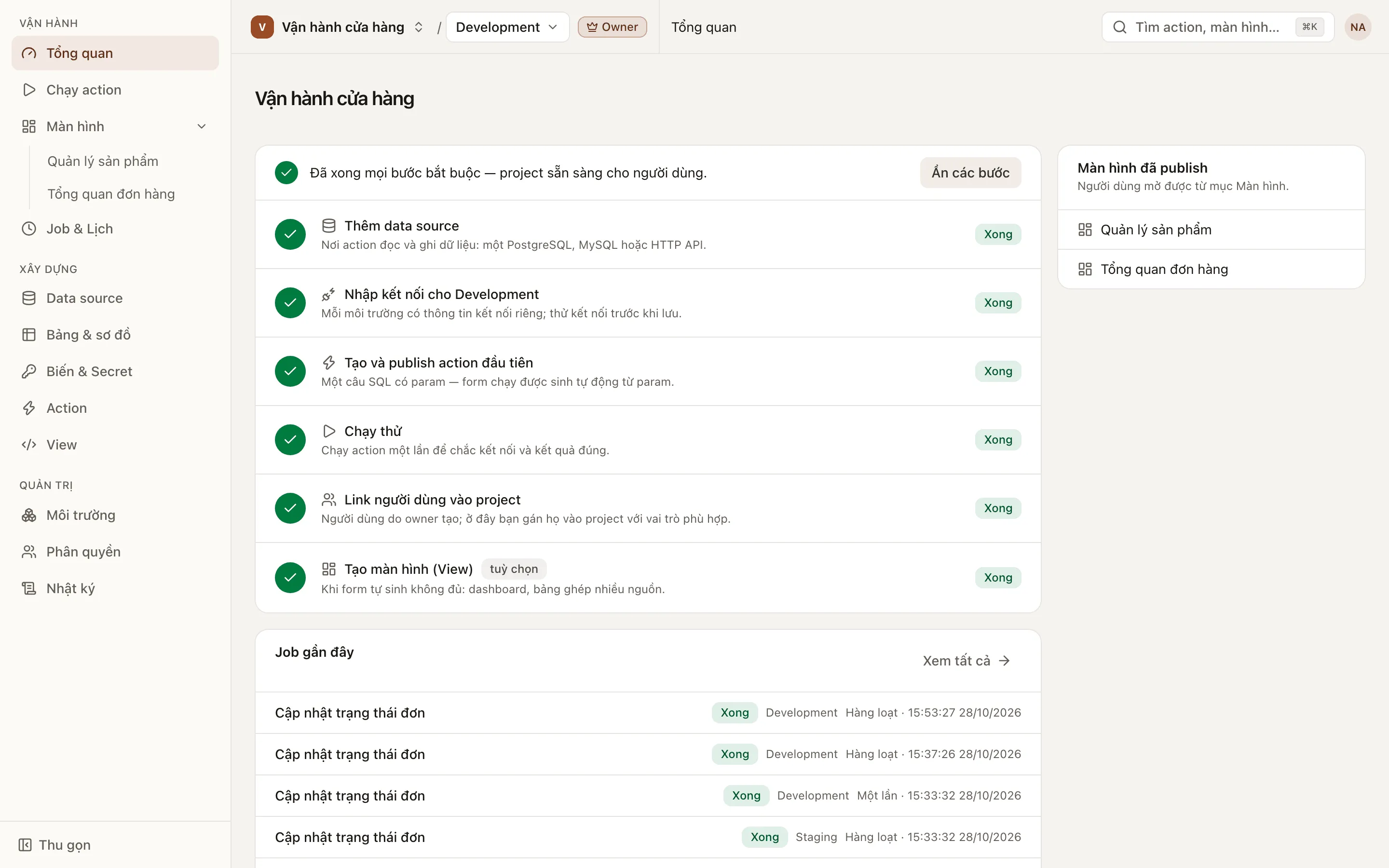
Task: Click the Phân quyền users icon
Action: (29, 552)
